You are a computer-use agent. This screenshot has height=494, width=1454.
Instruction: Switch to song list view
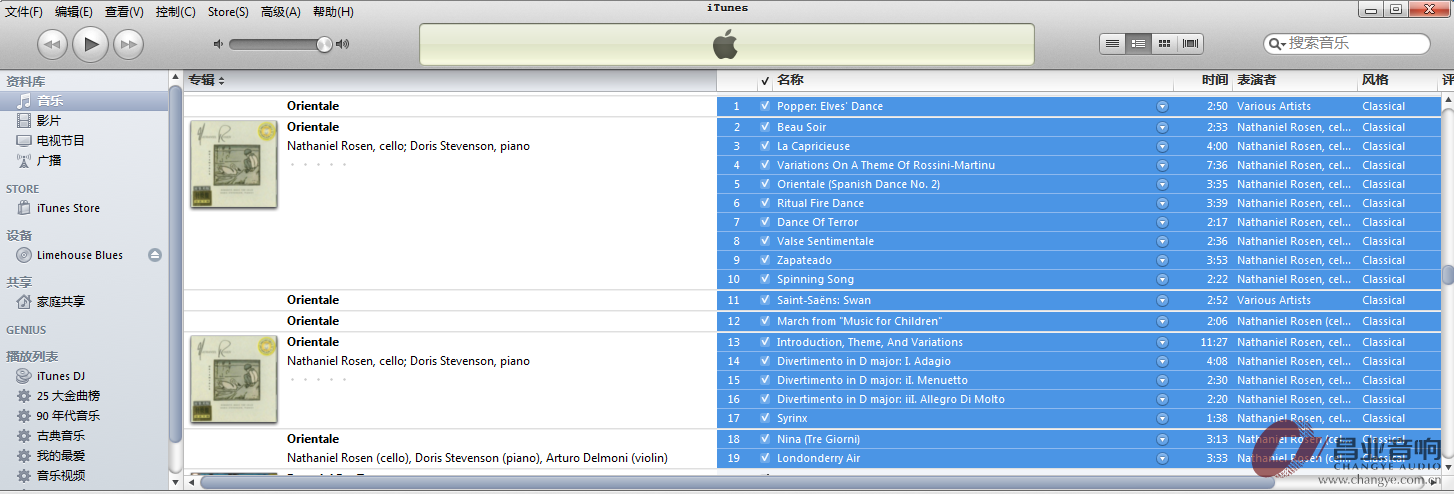(x=1112, y=43)
